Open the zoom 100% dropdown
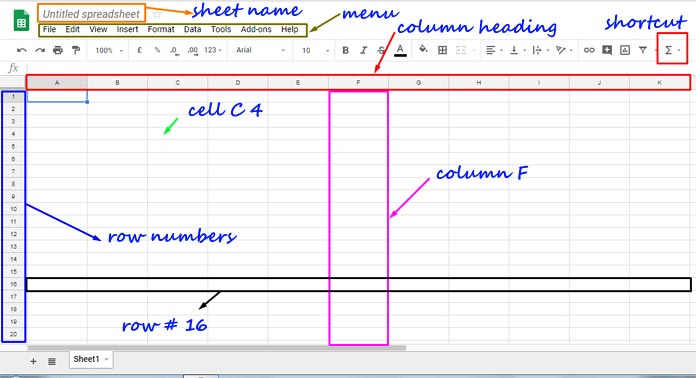The image size is (696, 378). [x=109, y=51]
